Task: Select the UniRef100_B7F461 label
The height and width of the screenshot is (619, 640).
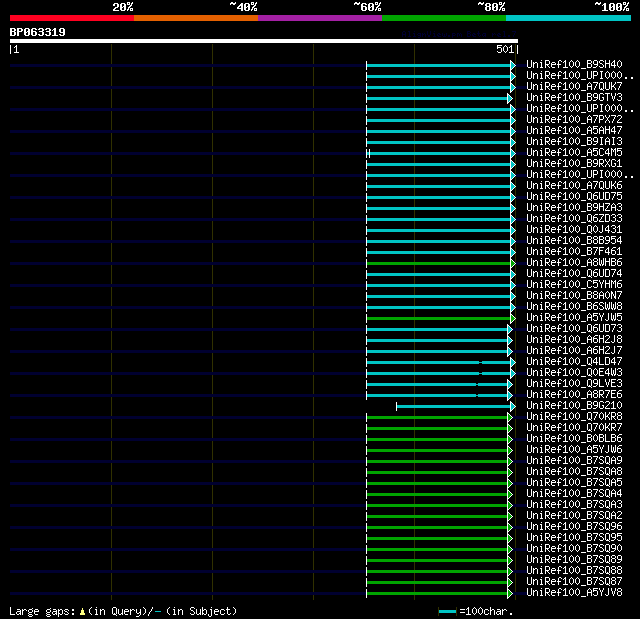Action: (x=574, y=252)
